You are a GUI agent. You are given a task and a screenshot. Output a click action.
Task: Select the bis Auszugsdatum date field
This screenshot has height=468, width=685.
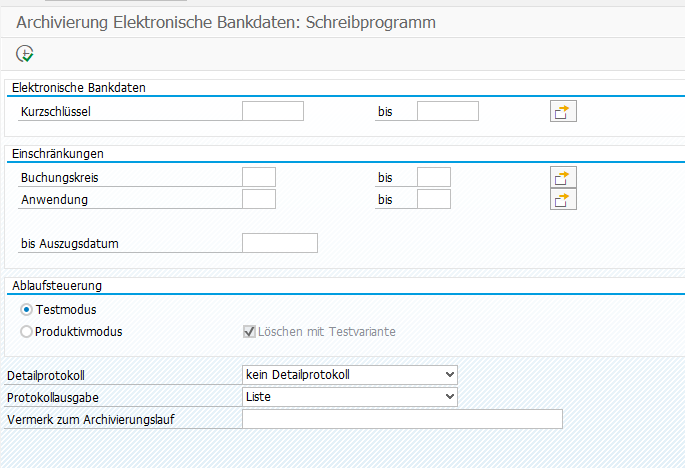click(x=280, y=243)
